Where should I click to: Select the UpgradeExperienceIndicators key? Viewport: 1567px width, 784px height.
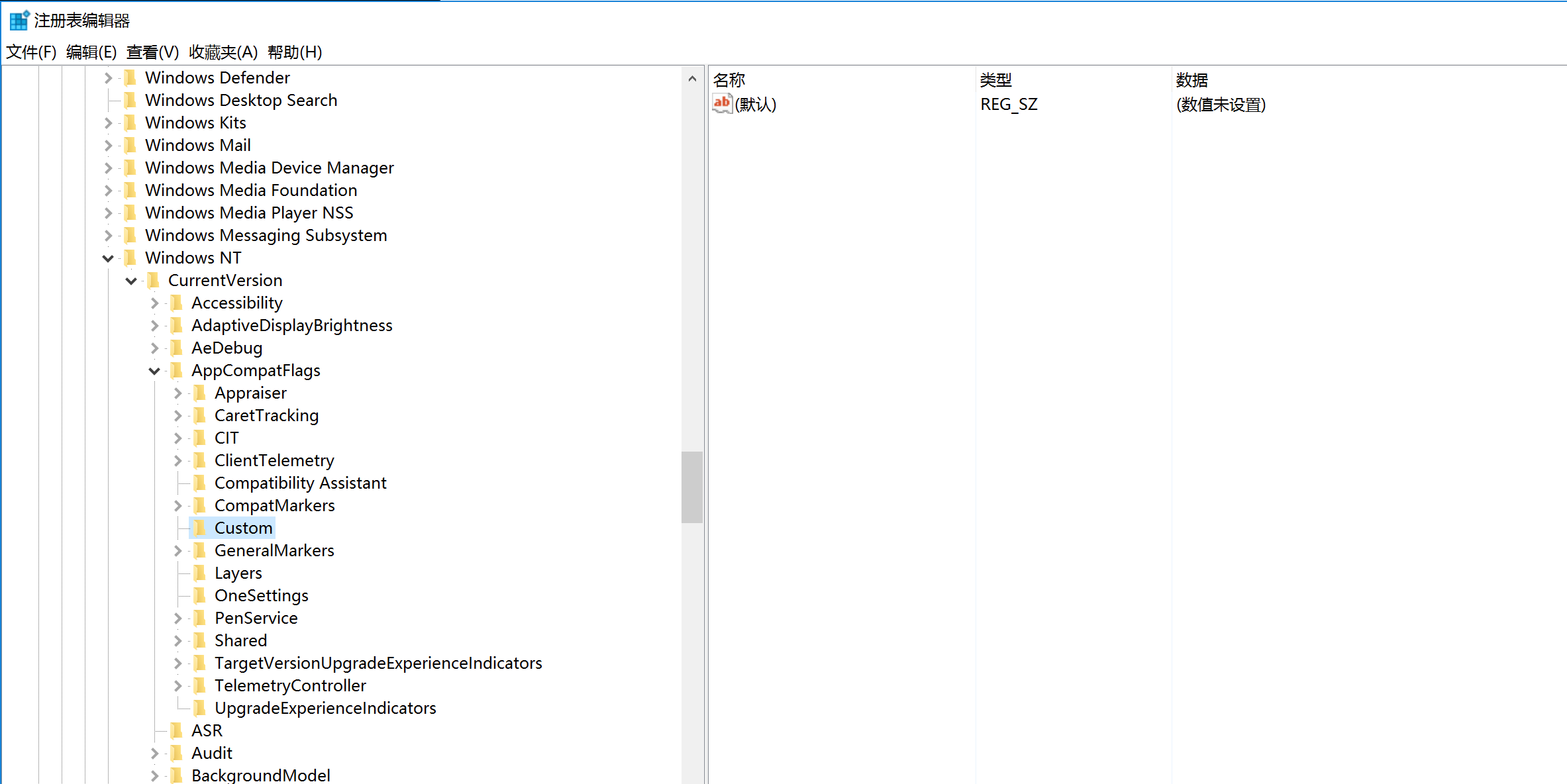[x=325, y=708]
